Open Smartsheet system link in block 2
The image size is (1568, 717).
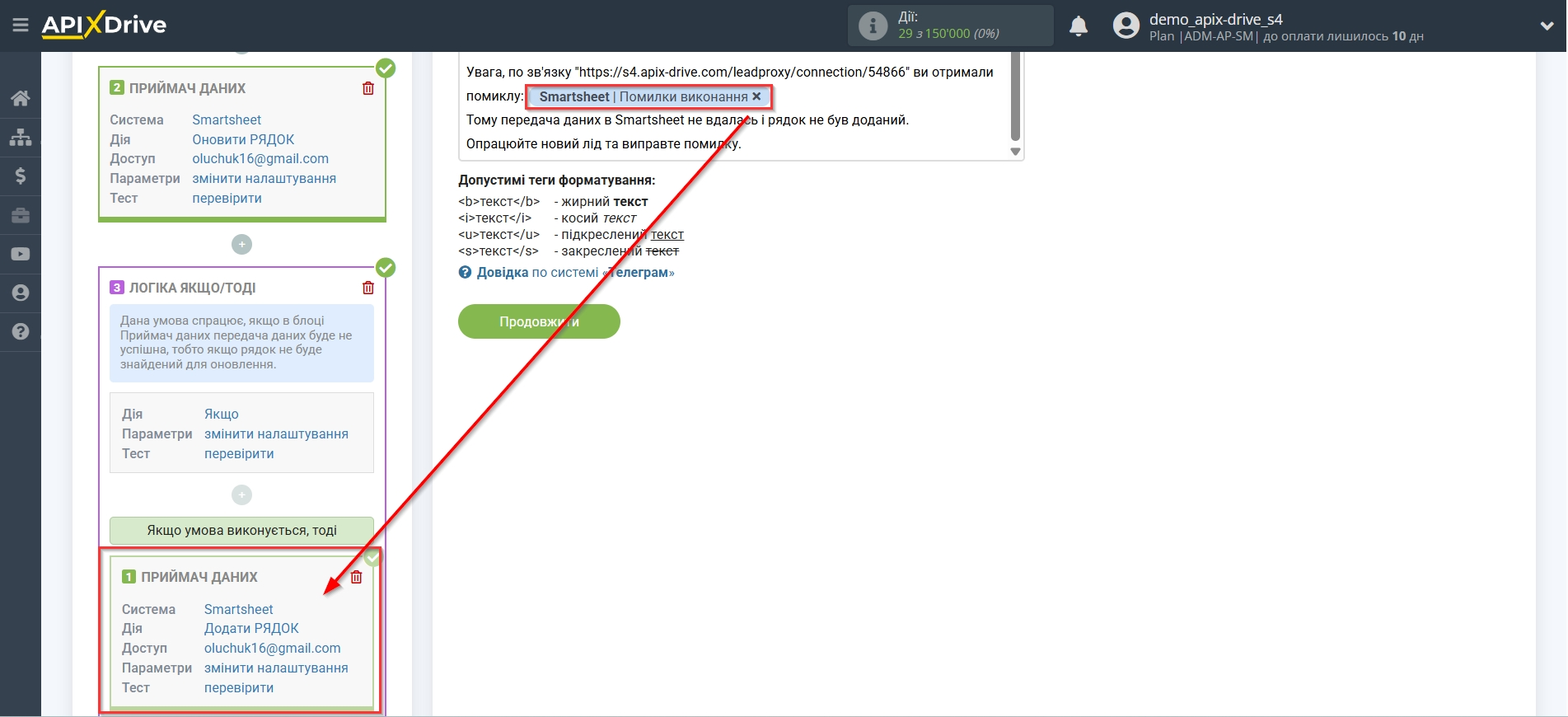[227, 120]
